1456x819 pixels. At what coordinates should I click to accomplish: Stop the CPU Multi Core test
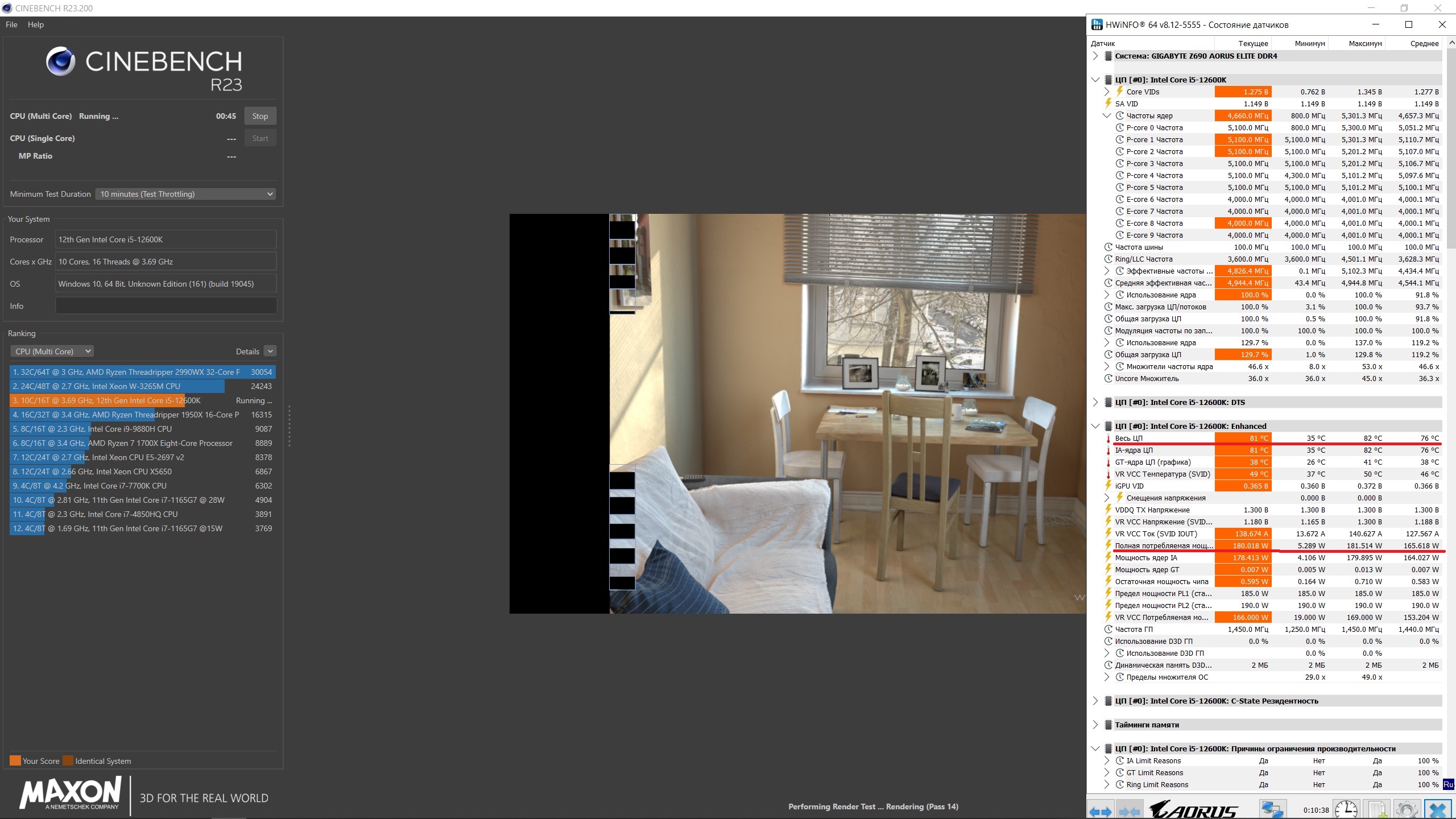point(260,116)
